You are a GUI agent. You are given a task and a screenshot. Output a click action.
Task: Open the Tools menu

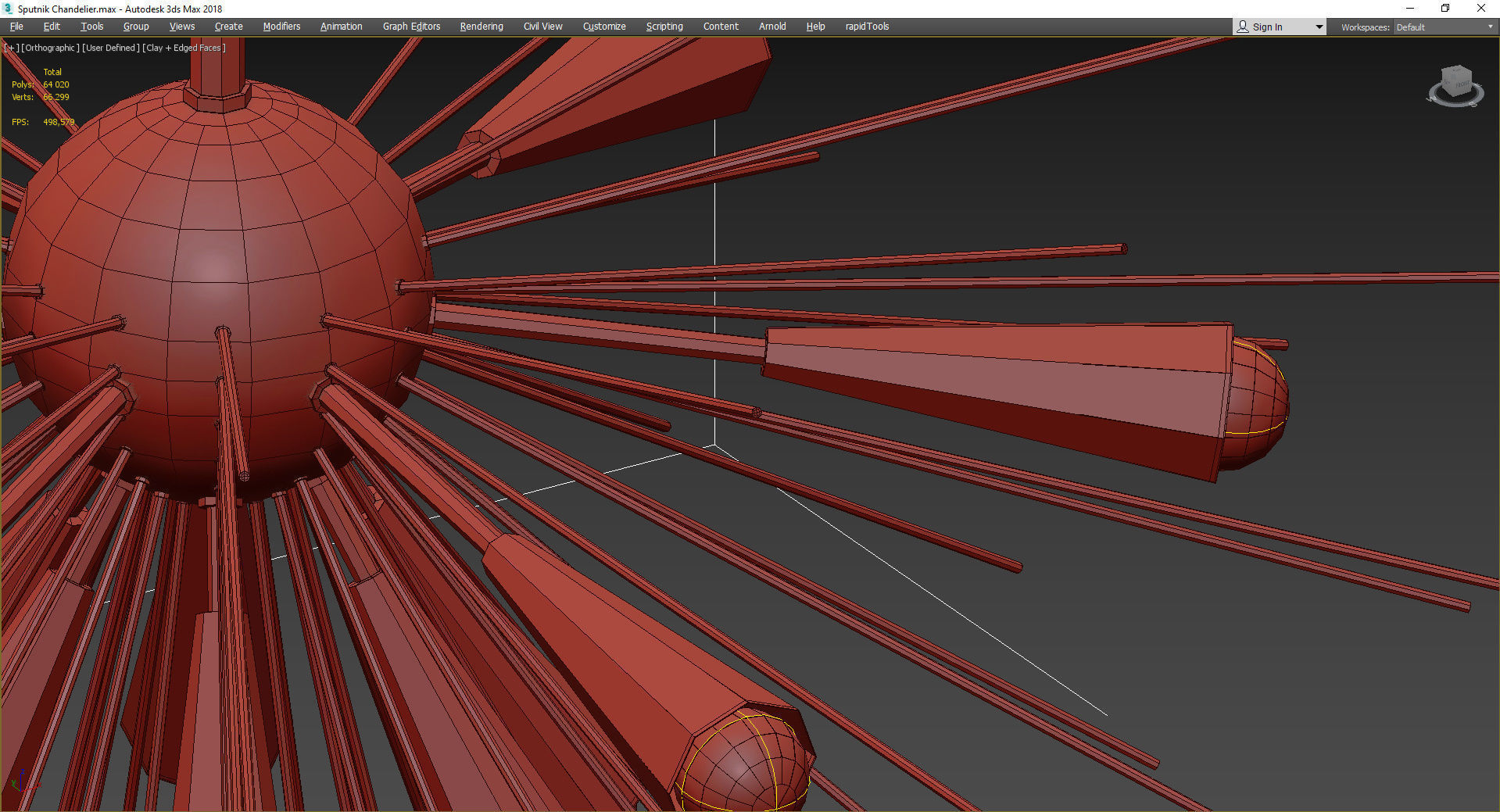click(91, 27)
